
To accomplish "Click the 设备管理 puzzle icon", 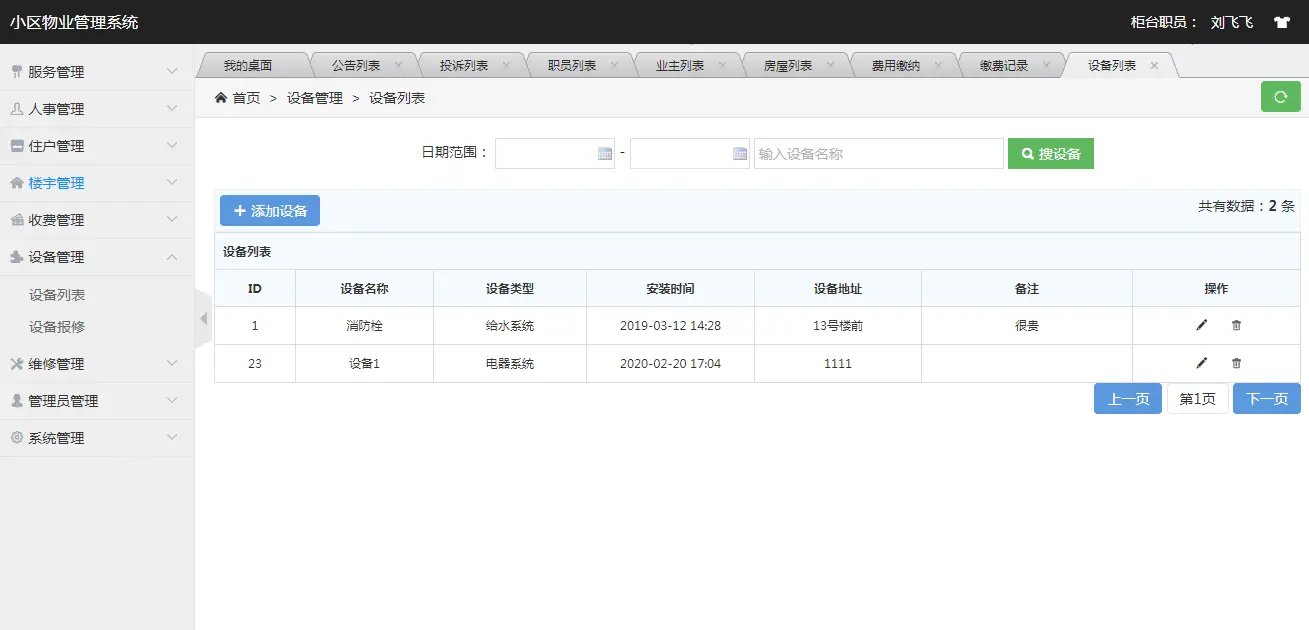I will click(x=16, y=257).
